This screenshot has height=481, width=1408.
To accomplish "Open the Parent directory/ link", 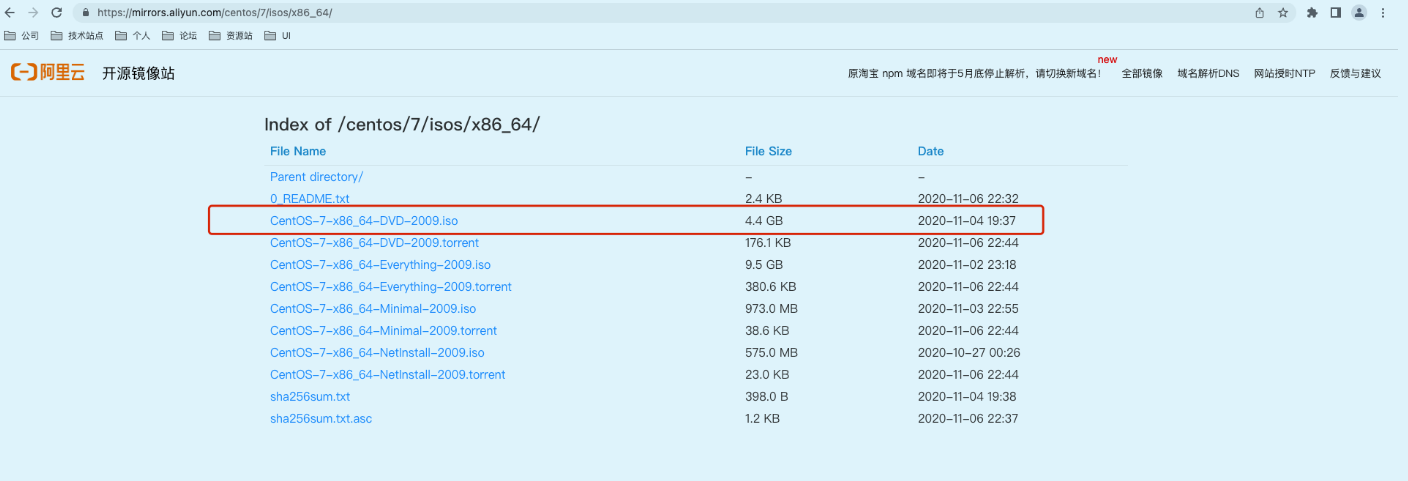I will tap(316, 177).
